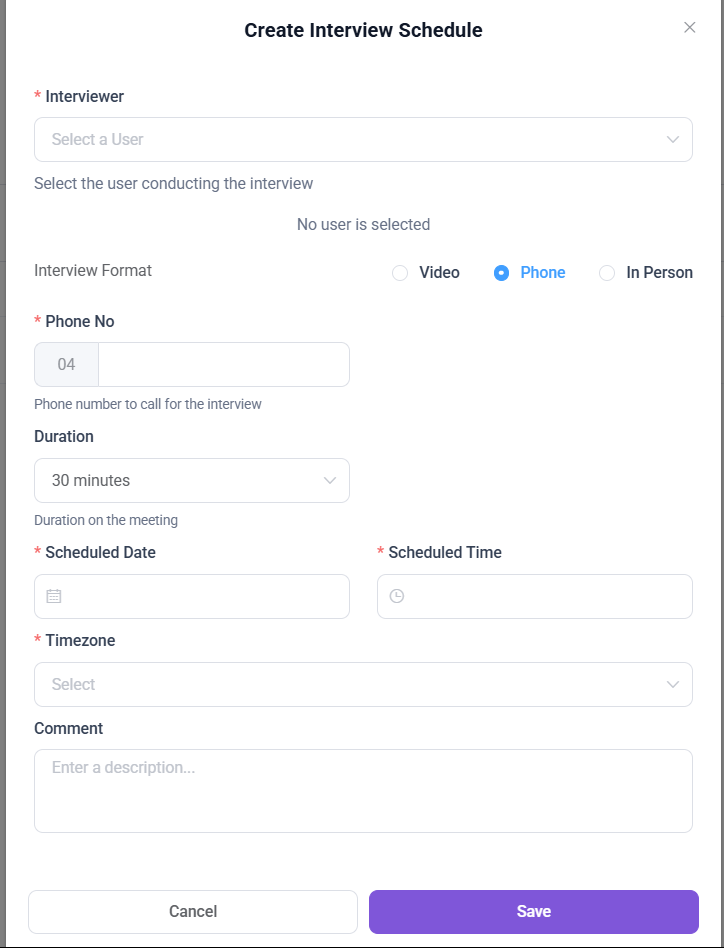This screenshot has width=724, height=948.
Task: Open the 30 minutes duration dropdown
Action: pos(180,481)
